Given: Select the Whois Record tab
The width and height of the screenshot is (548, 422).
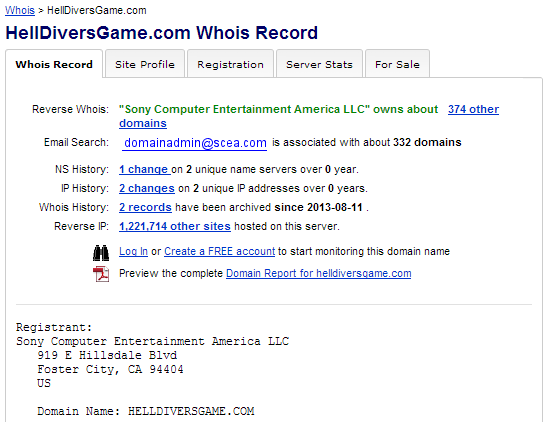Looking at the screenshot, I should click(x=54, y=64).
